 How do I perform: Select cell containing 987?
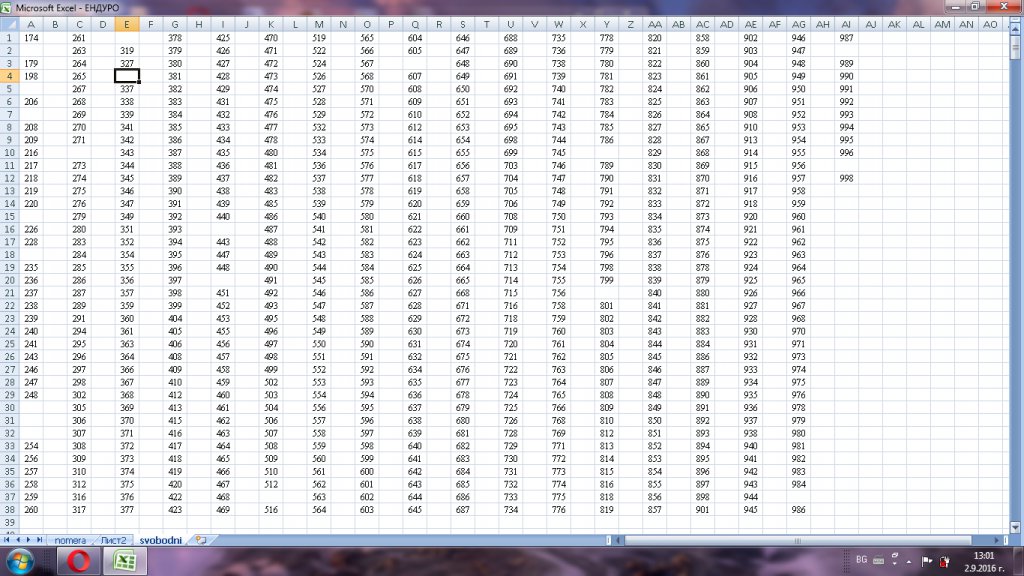pos(846,38)
